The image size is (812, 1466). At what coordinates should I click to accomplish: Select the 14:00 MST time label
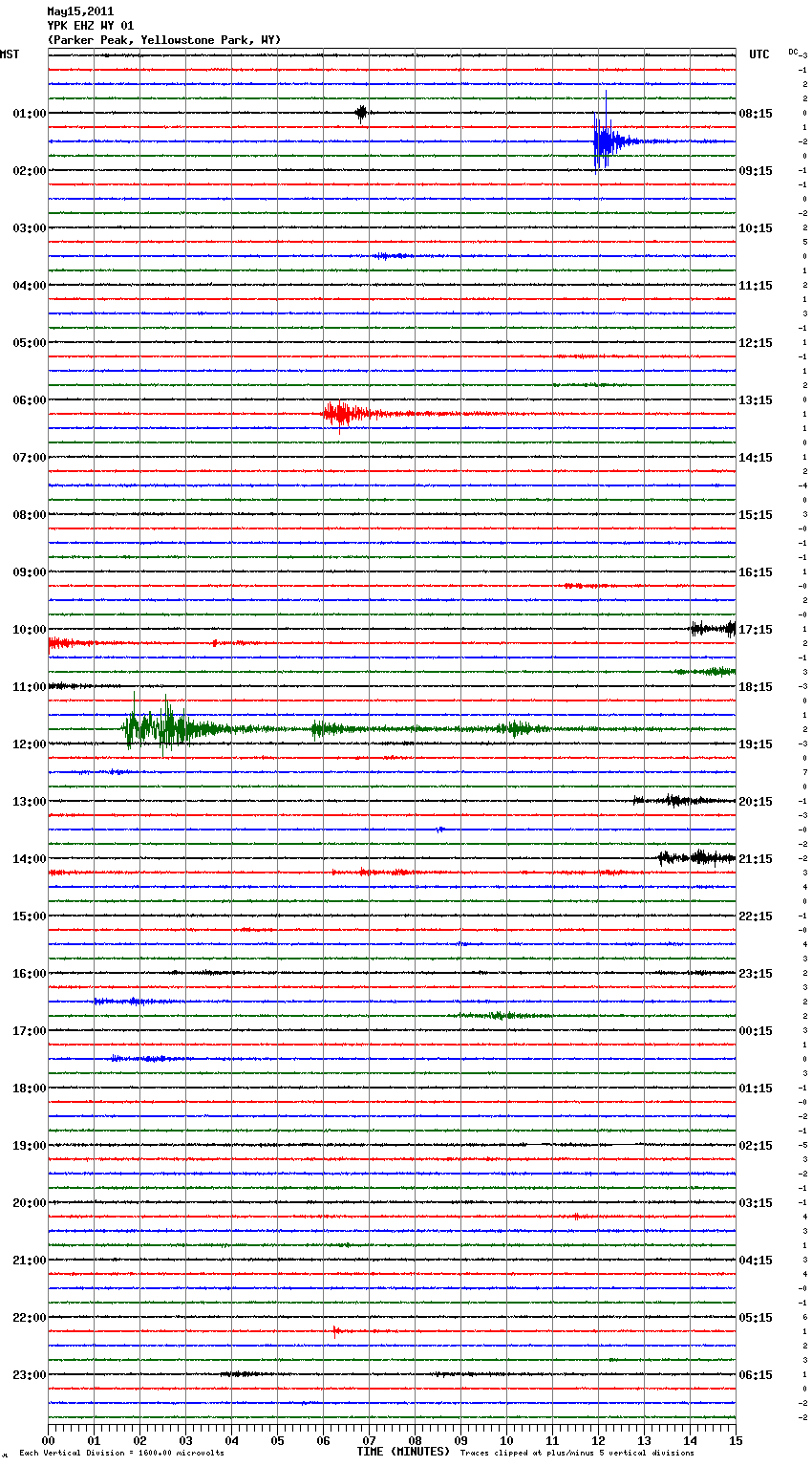click(30, 859)
